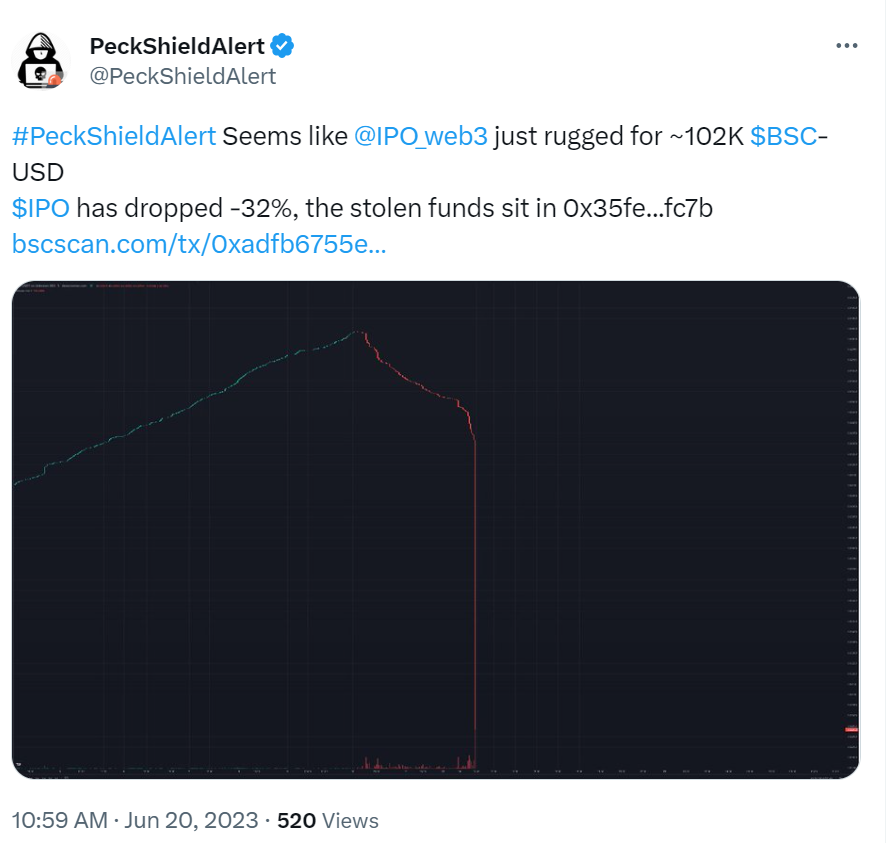The height and width of the screenshot is (843, 887).
Task: Open the PeckShieldAlert profile avatar
Action: coord(40,60)
